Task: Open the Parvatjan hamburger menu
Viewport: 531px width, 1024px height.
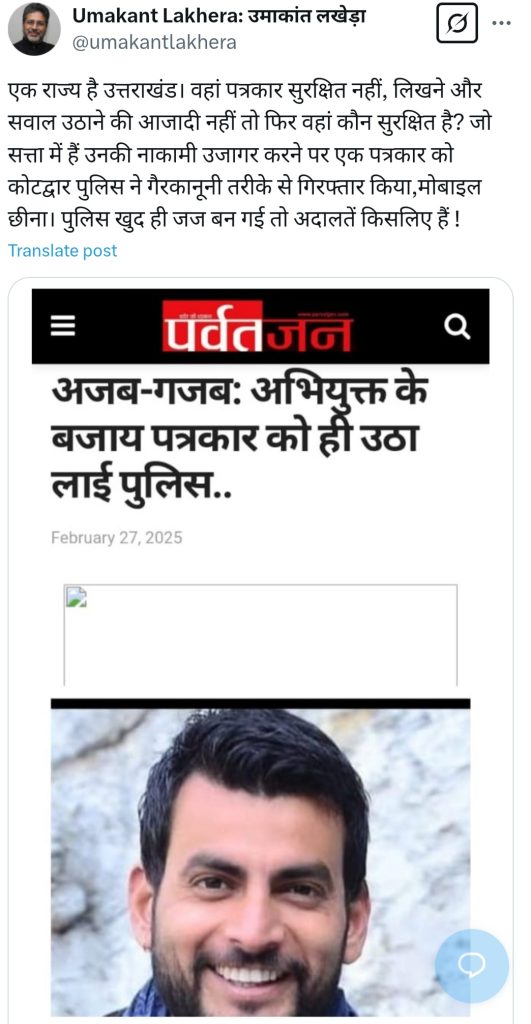Action: [63, 325]
